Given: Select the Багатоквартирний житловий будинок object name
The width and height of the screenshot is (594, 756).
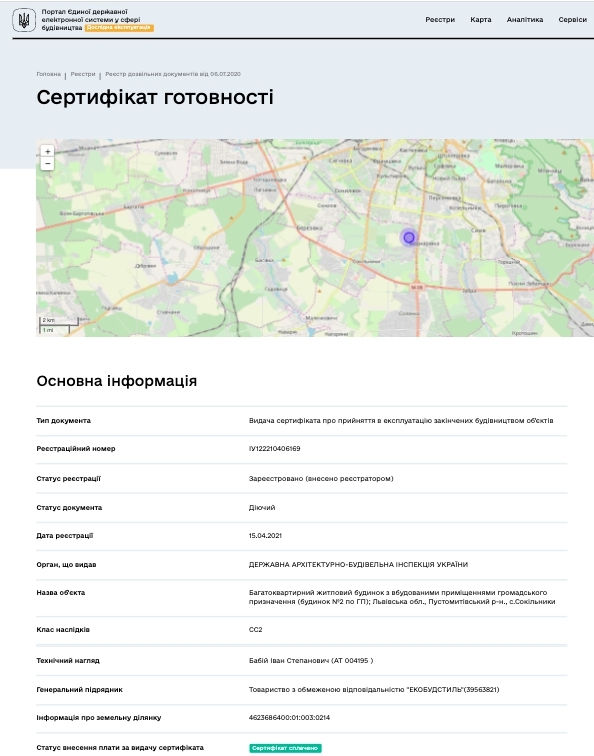Looking at the screenshot, I should point(402,597).
